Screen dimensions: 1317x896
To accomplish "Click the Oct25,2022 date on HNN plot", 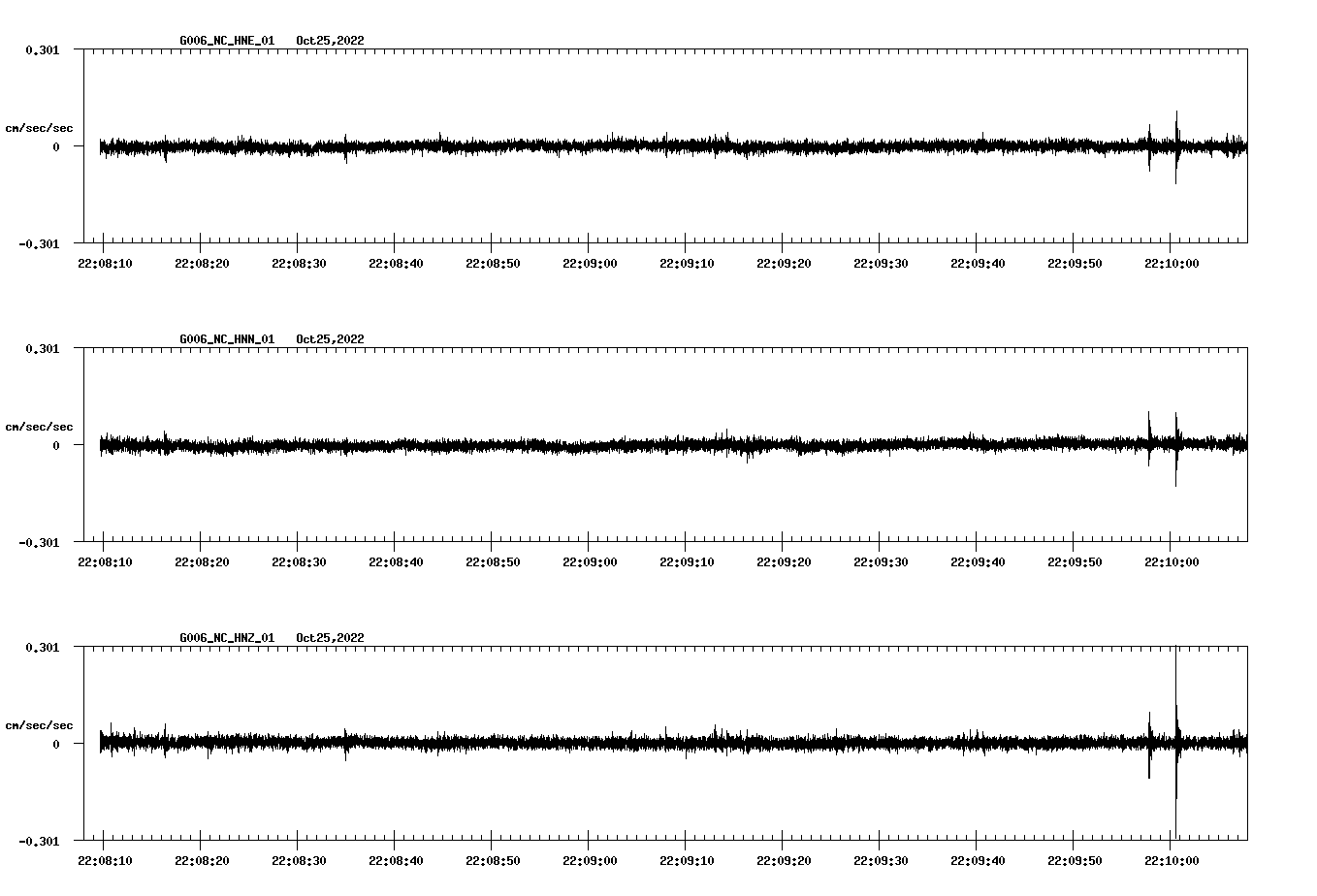I will click(x=330, y=339).
